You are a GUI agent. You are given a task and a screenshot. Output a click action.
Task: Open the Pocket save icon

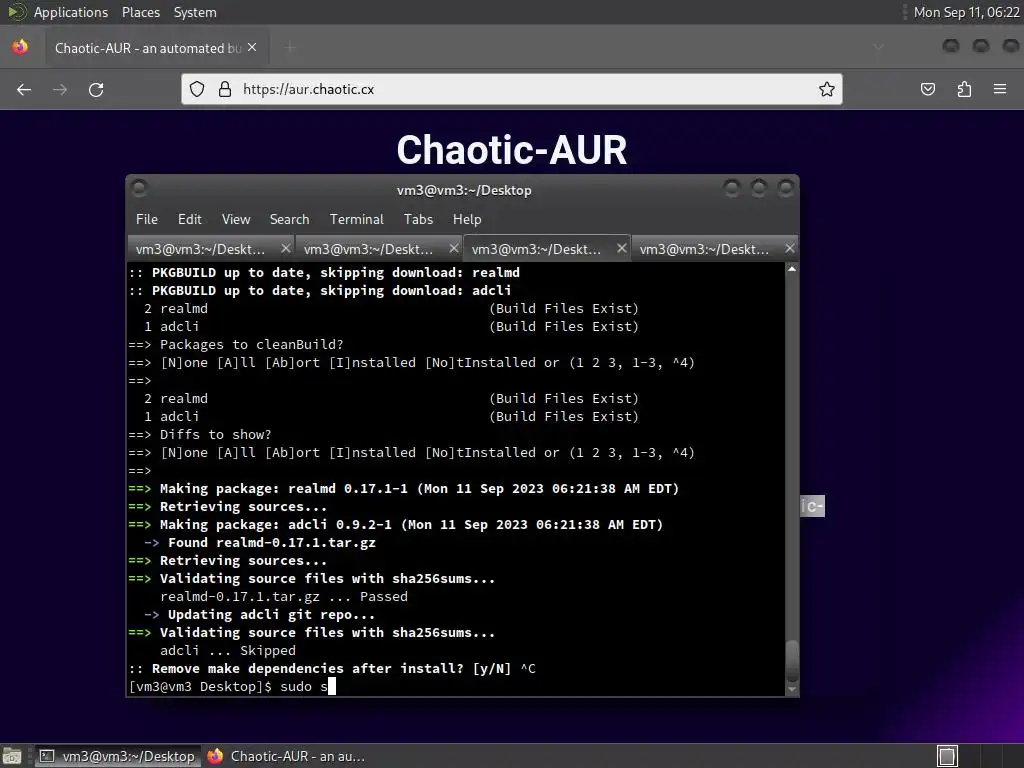coord(928,89)
